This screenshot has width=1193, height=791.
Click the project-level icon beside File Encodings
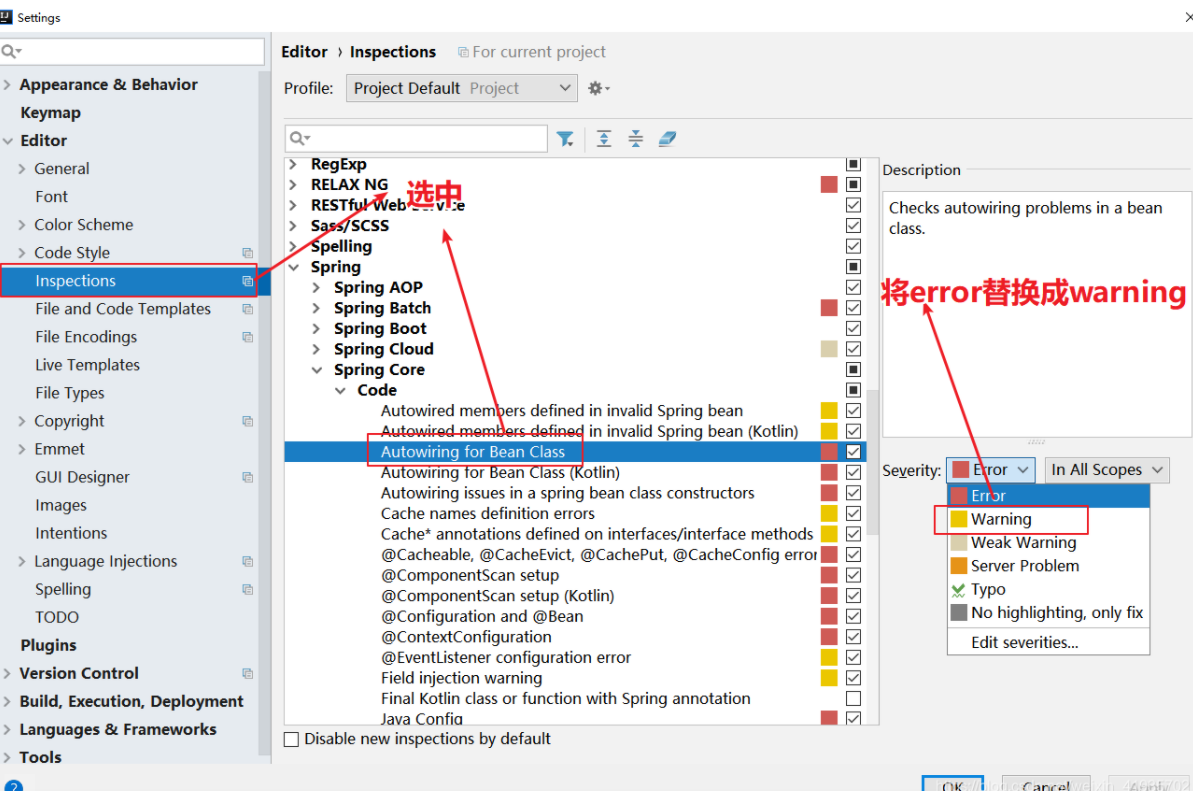pyautogui.click(x=247, y=337)
